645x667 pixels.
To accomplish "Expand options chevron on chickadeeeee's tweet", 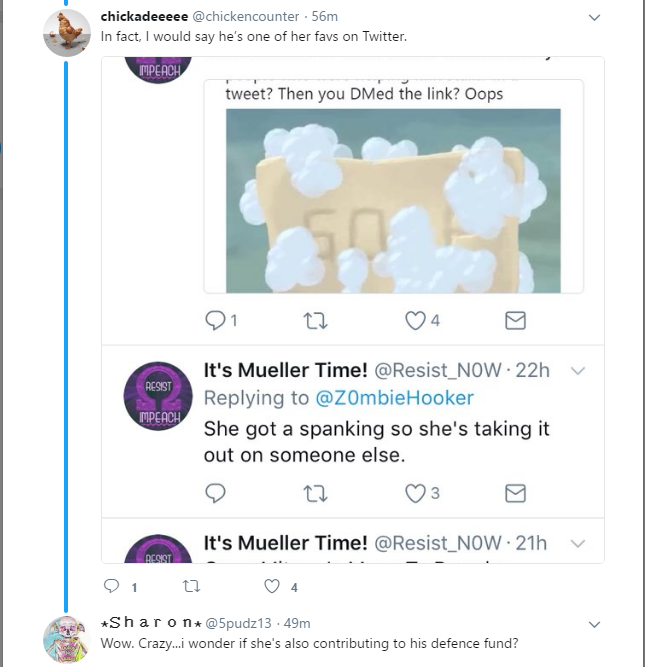I will point(594,18).
